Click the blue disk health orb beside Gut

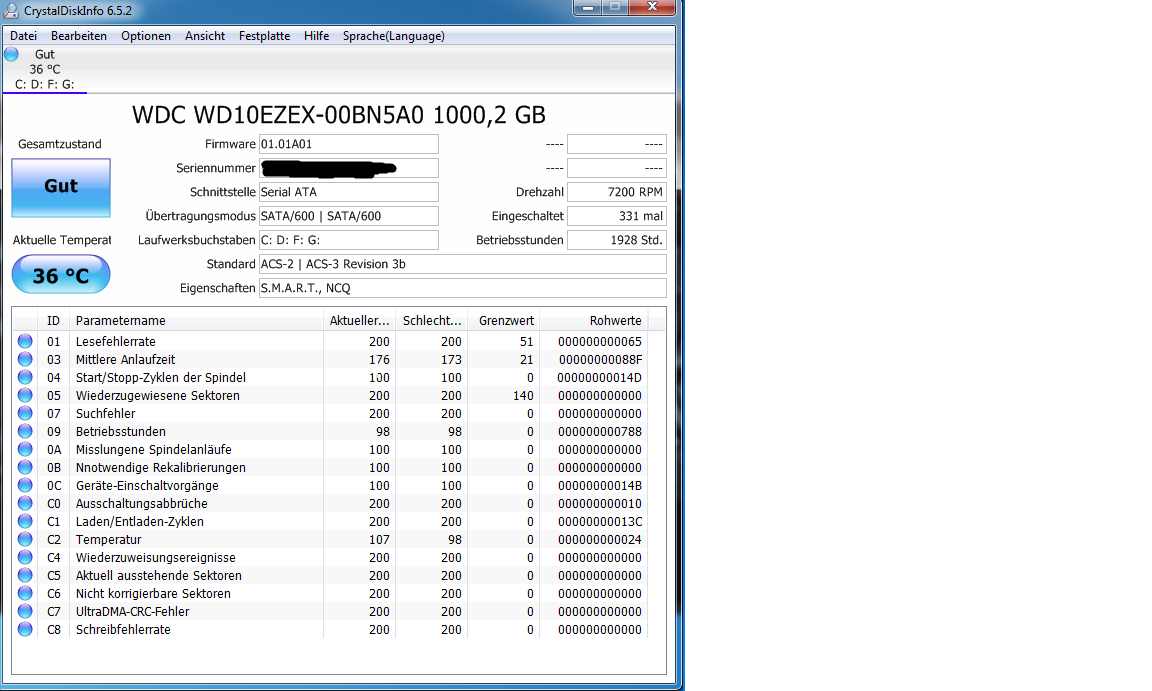click(x=11, y=54)
